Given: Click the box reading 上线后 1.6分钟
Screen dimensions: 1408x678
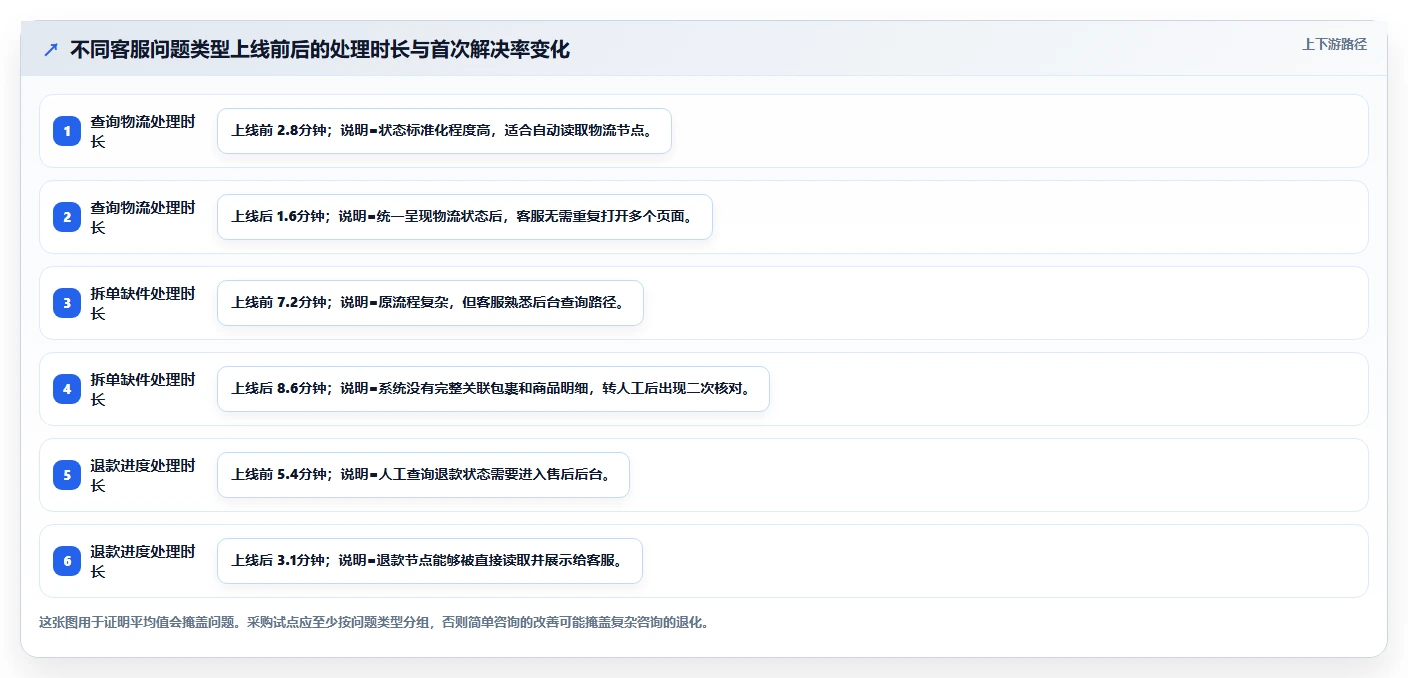Looking at the screenshot, I should tap(465, 217).
